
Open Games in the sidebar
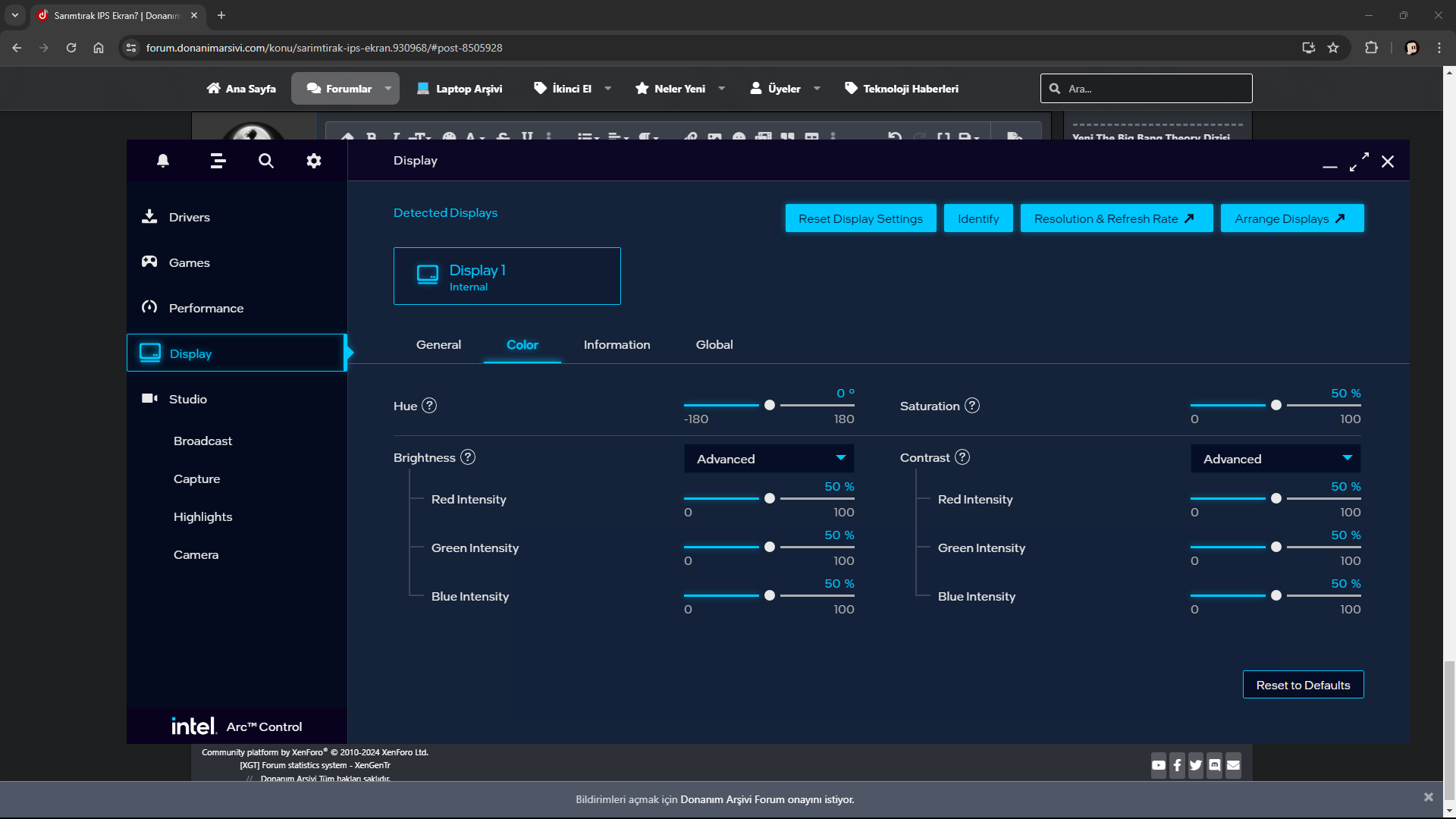(190, 262)
